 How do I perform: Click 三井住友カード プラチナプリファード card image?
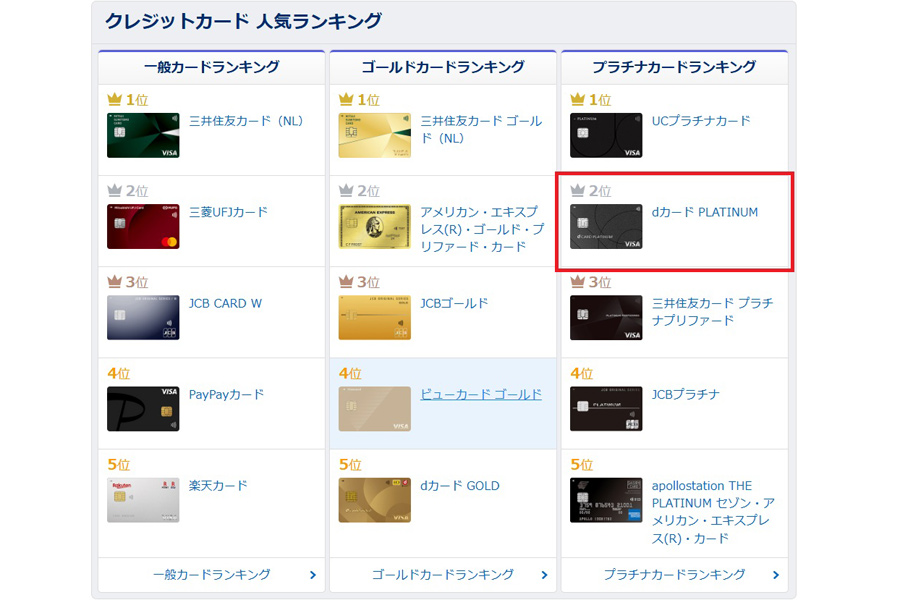(606, 318)
